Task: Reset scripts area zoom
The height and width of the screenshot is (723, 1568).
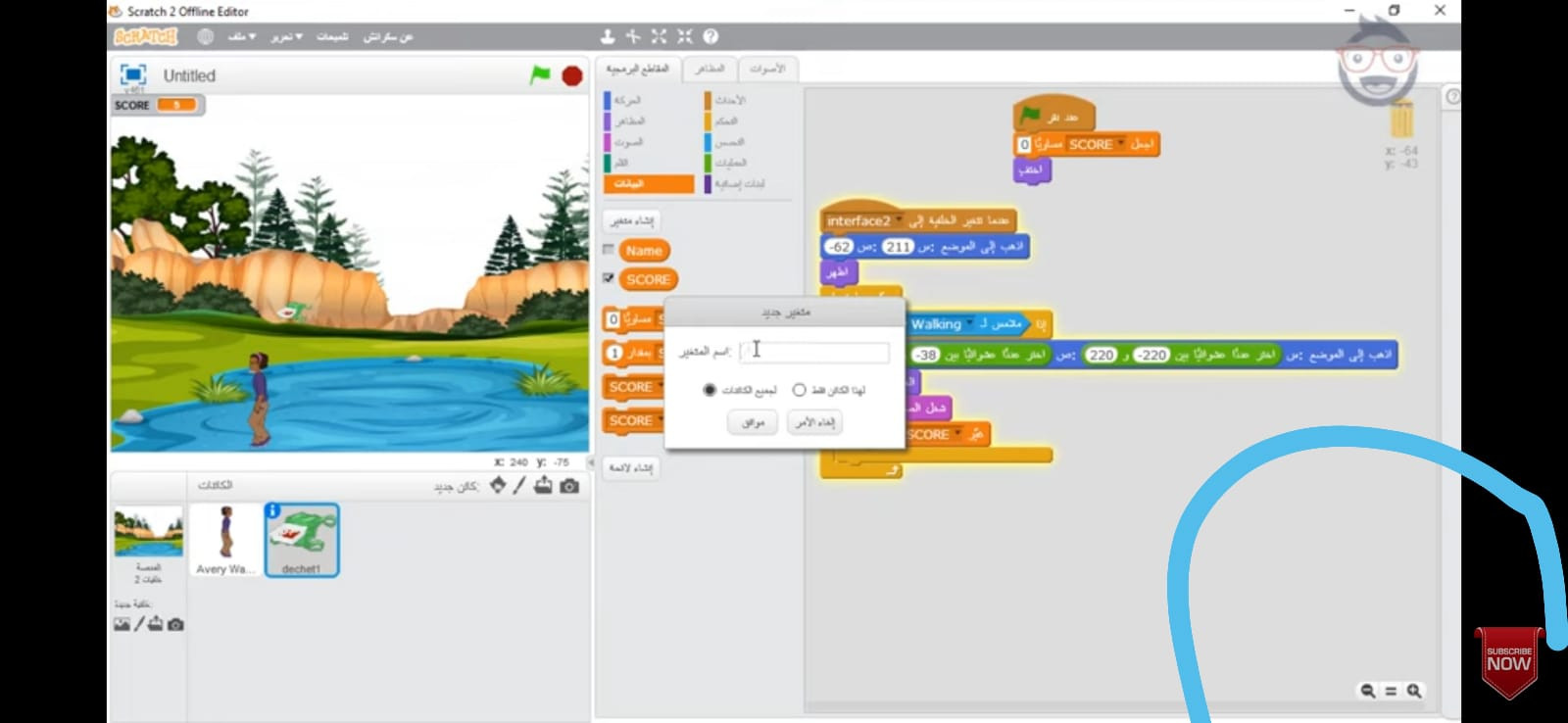Action: 1391,691
